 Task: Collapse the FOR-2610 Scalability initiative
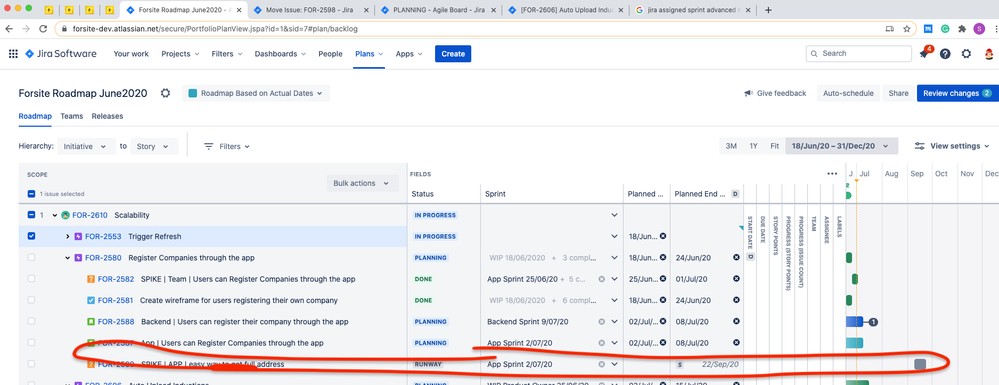pos(55,215)
